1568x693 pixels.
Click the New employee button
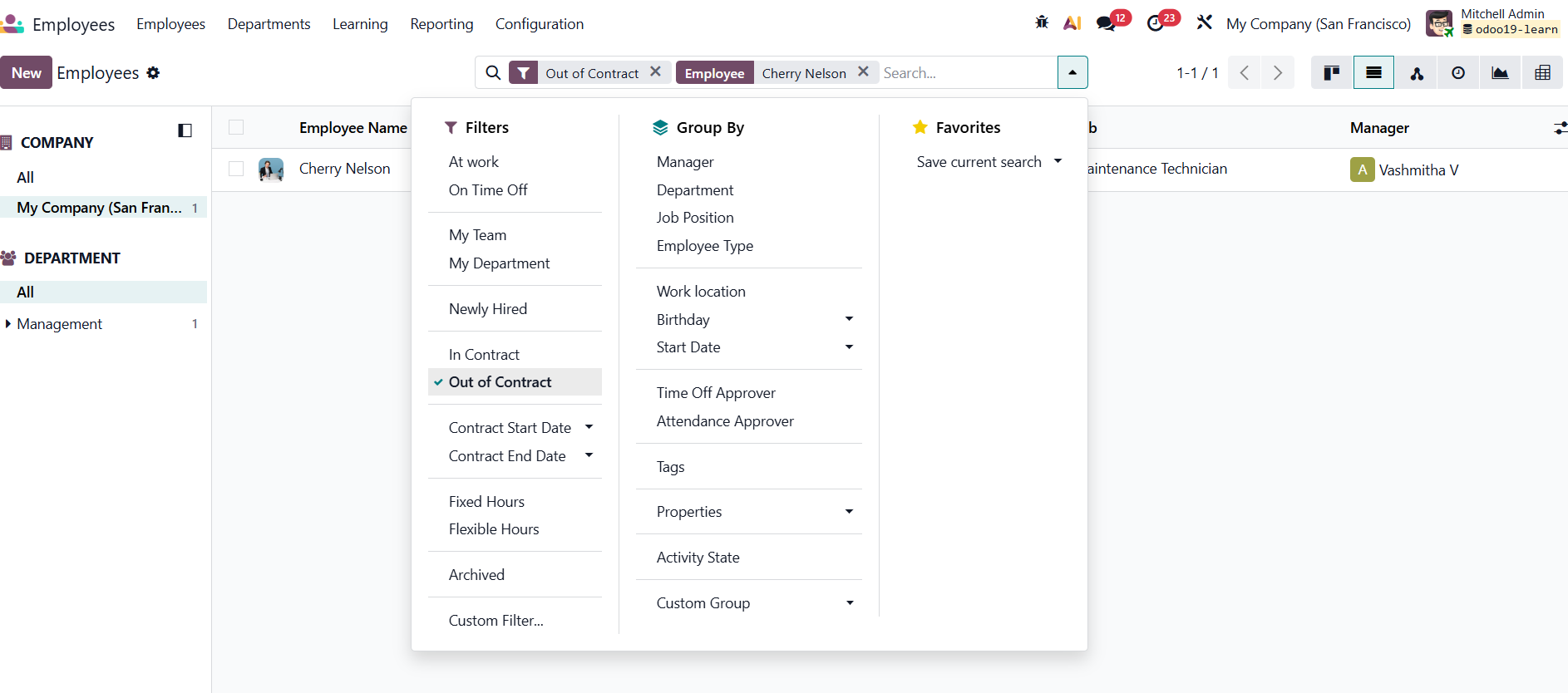click(x=27, y=73)
